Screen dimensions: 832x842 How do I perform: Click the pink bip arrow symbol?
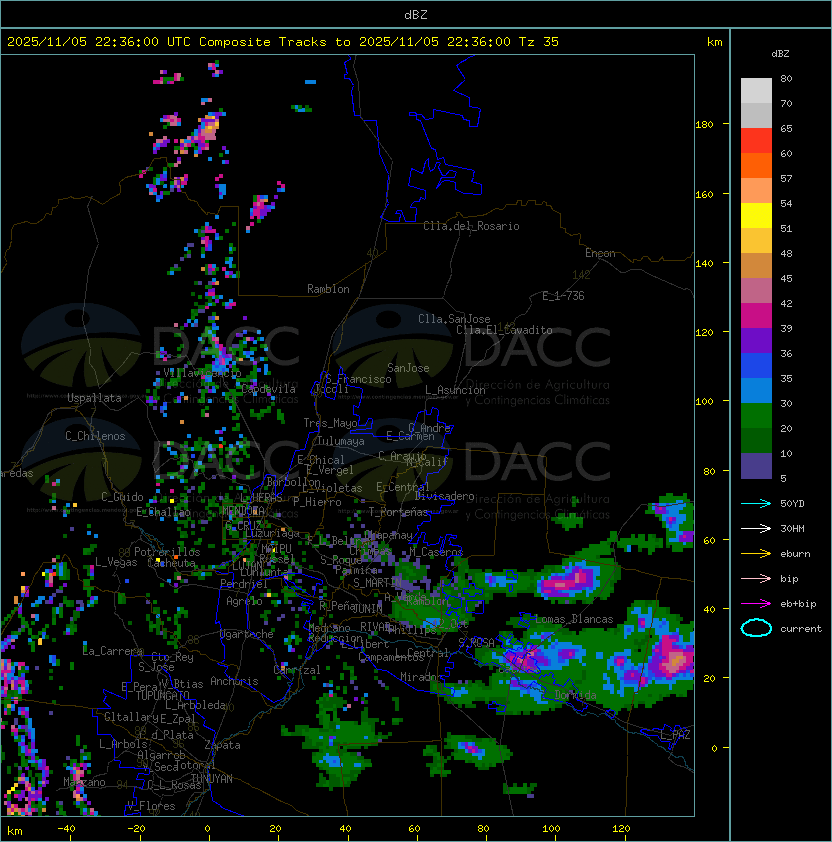[756, 579]
